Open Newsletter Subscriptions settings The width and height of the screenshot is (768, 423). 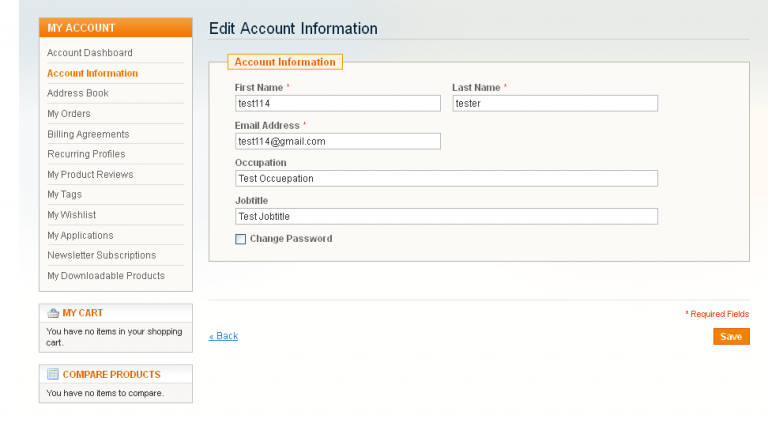101,256
